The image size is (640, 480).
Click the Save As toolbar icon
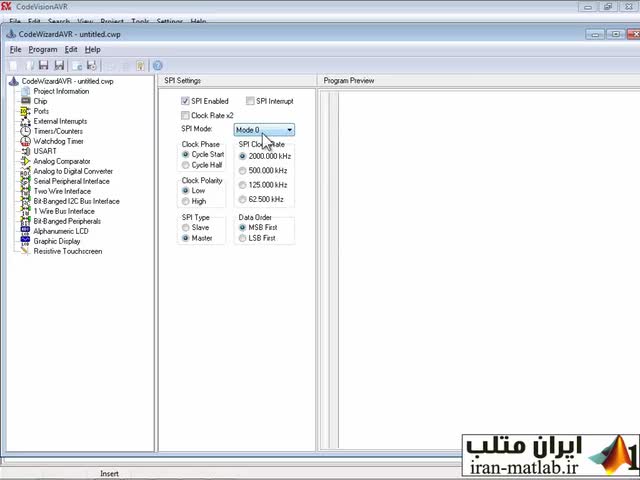(60, 65)
